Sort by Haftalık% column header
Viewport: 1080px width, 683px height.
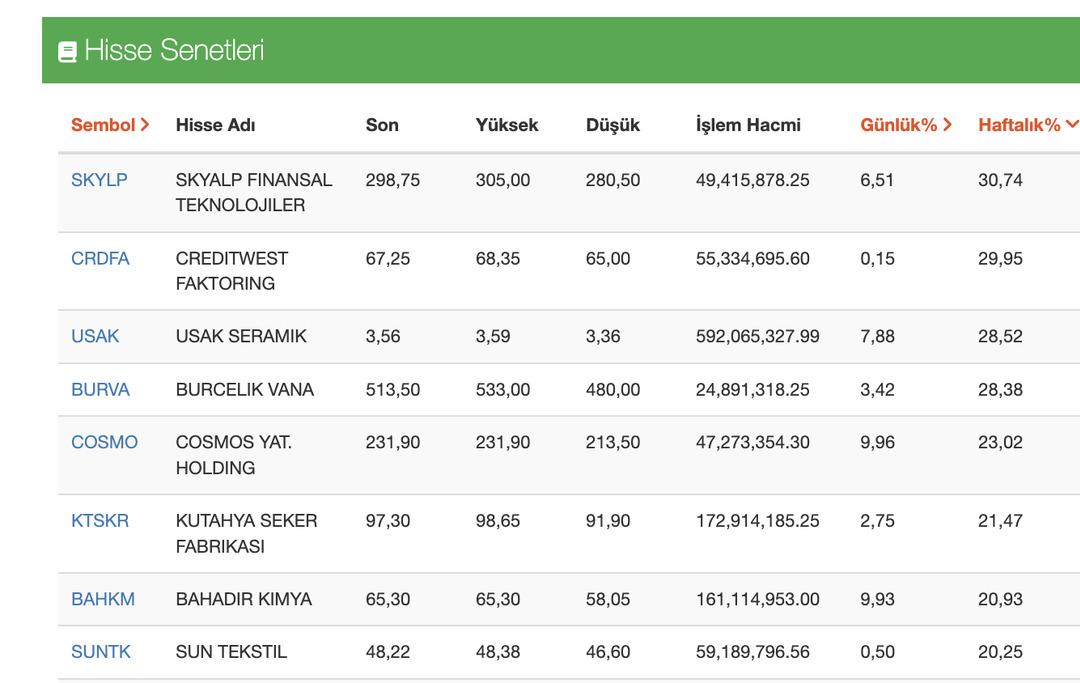1027,125
